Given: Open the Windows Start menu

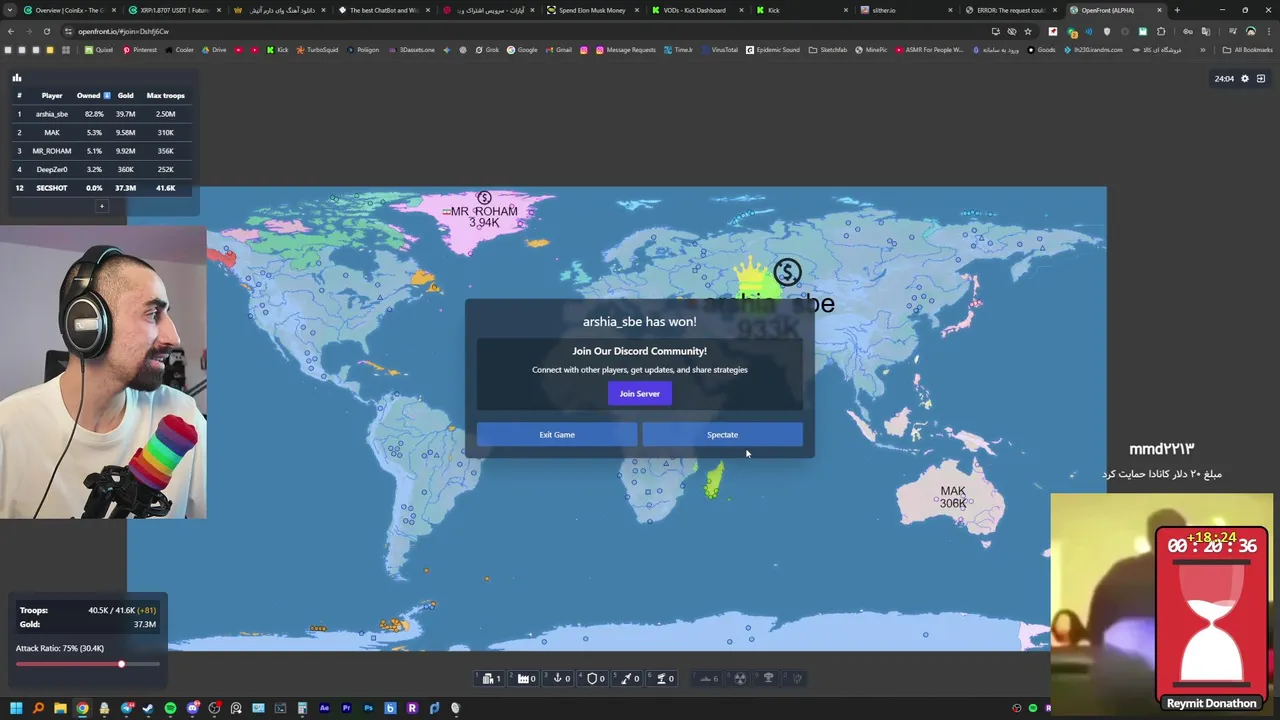Looking at the screenshot, I should pos(16,708).
